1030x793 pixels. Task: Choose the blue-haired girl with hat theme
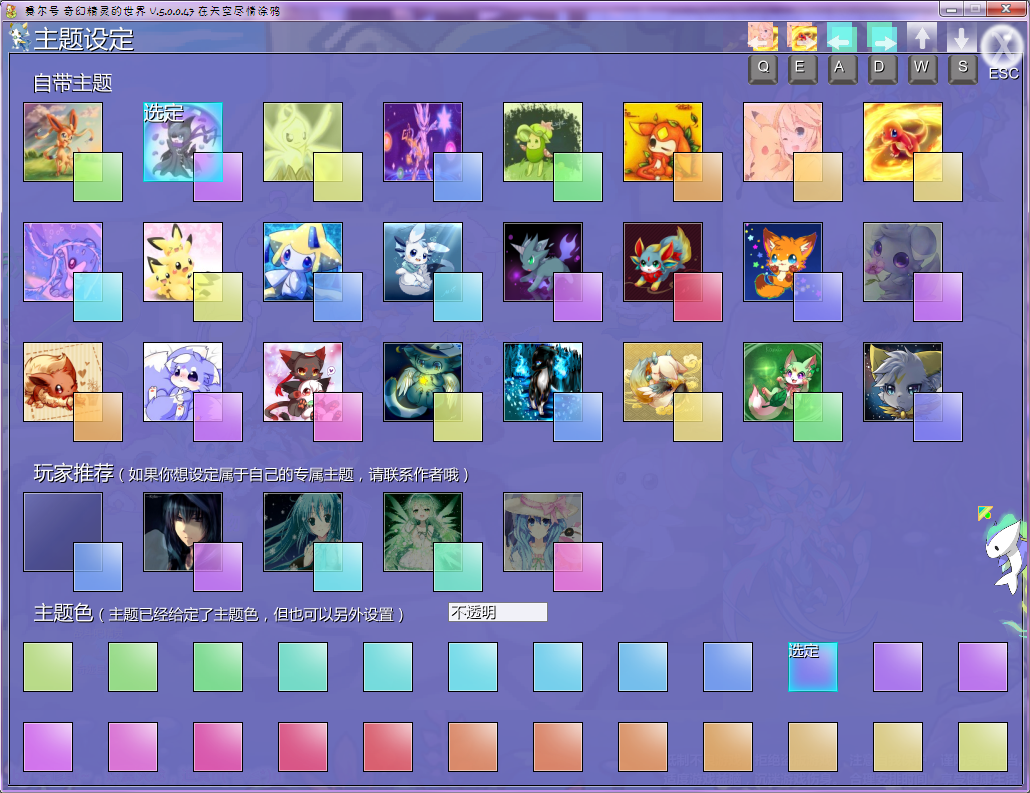[x=543, y=532]
